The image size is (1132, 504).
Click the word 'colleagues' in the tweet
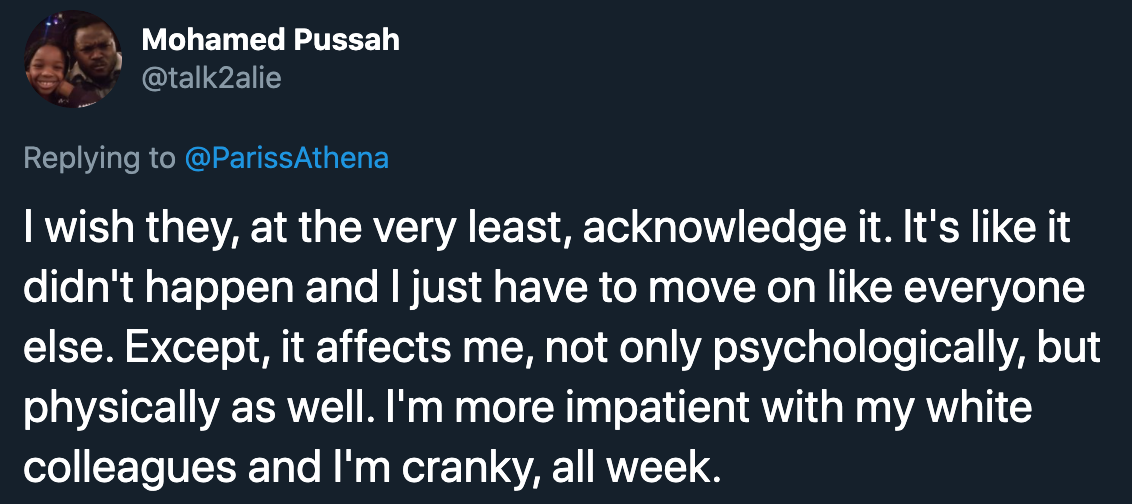(129, 468)
